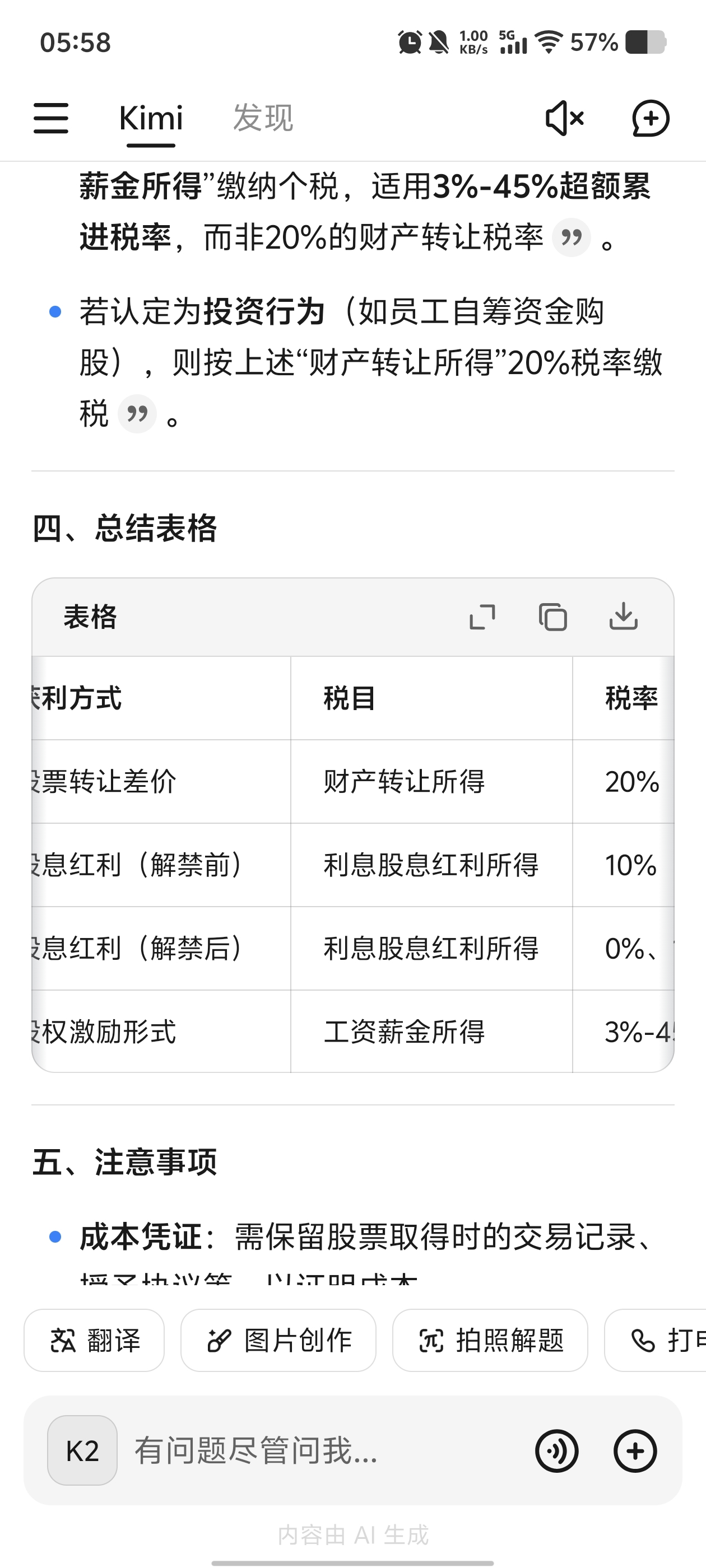Tap the 税率 column header

631,698
